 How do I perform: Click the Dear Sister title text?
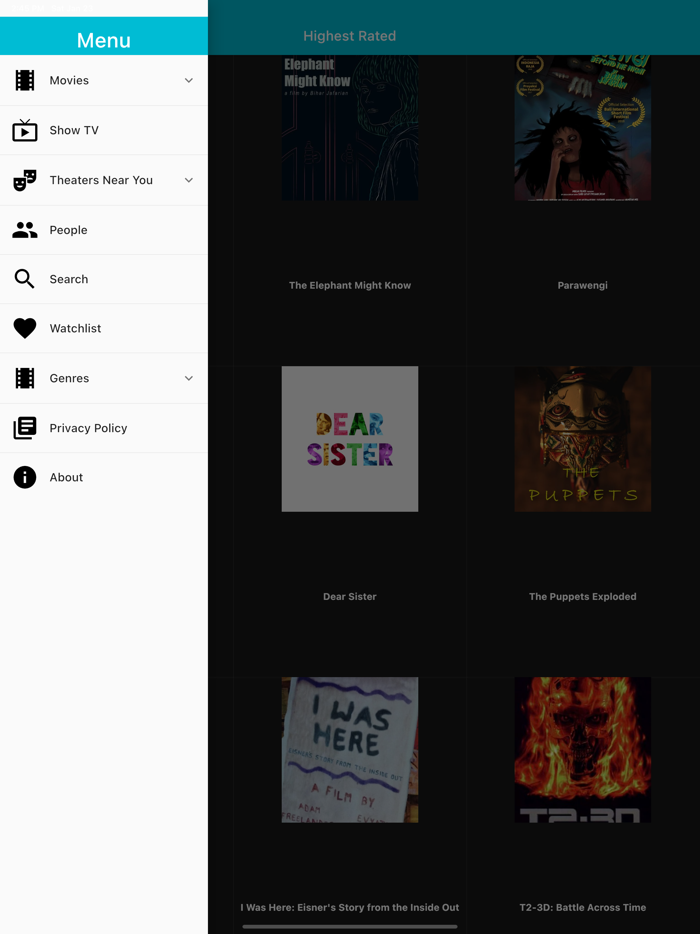[350, 596]
